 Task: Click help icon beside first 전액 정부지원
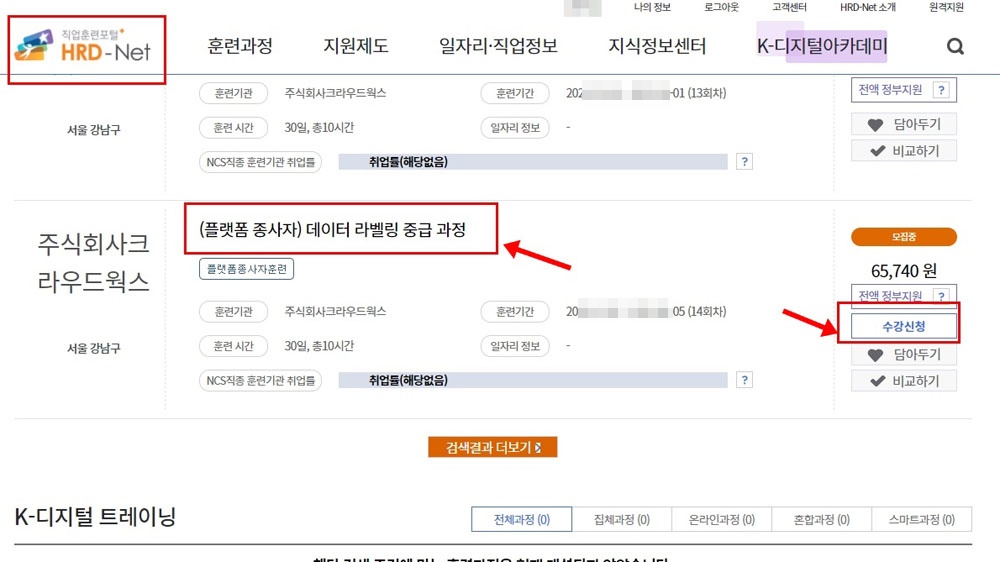[941, 90]
